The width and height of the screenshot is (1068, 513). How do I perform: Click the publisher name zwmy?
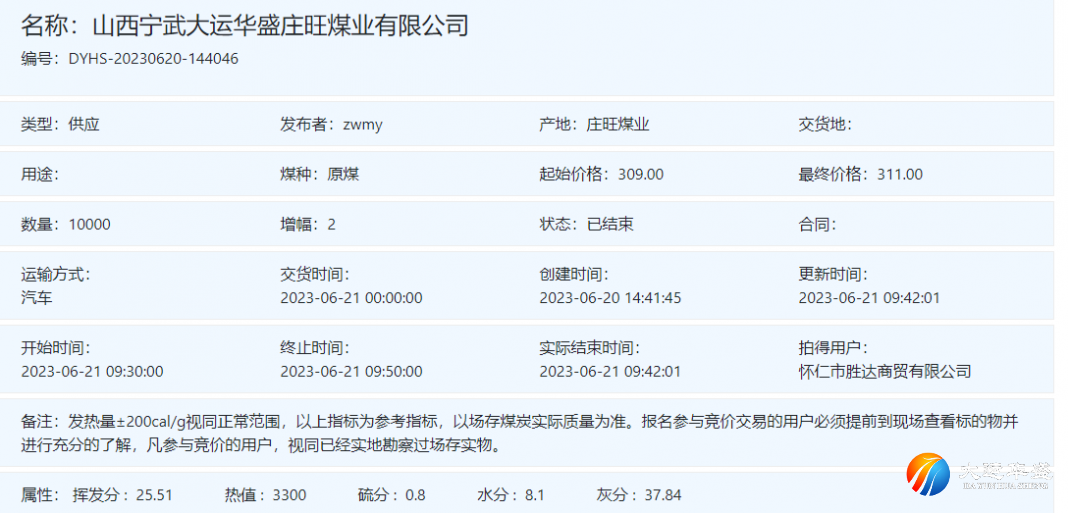pos(363,125)
